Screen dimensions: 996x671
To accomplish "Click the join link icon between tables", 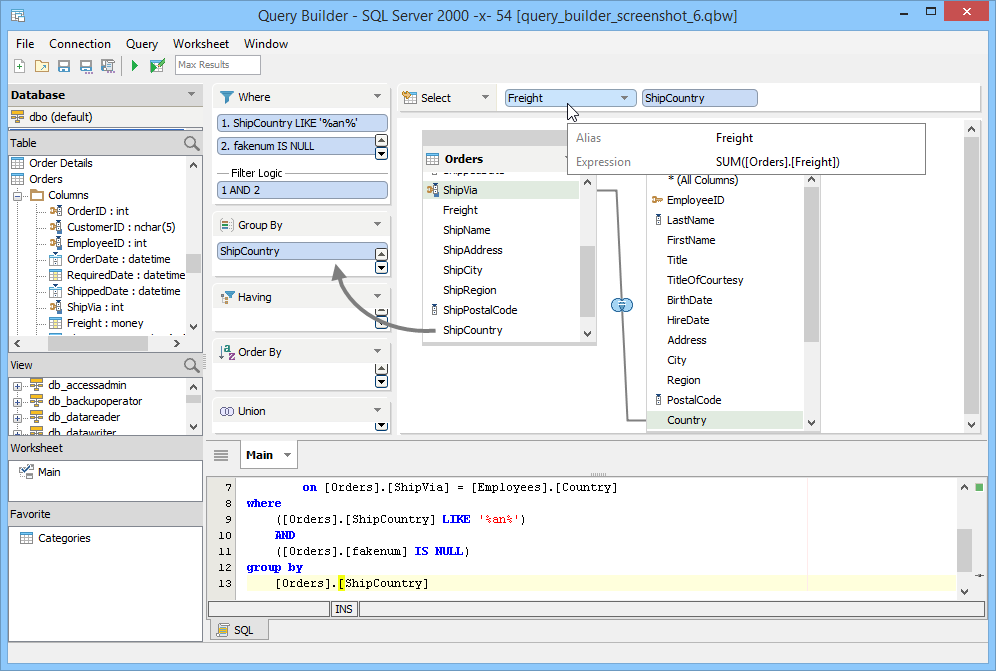I will coord(622,306).
